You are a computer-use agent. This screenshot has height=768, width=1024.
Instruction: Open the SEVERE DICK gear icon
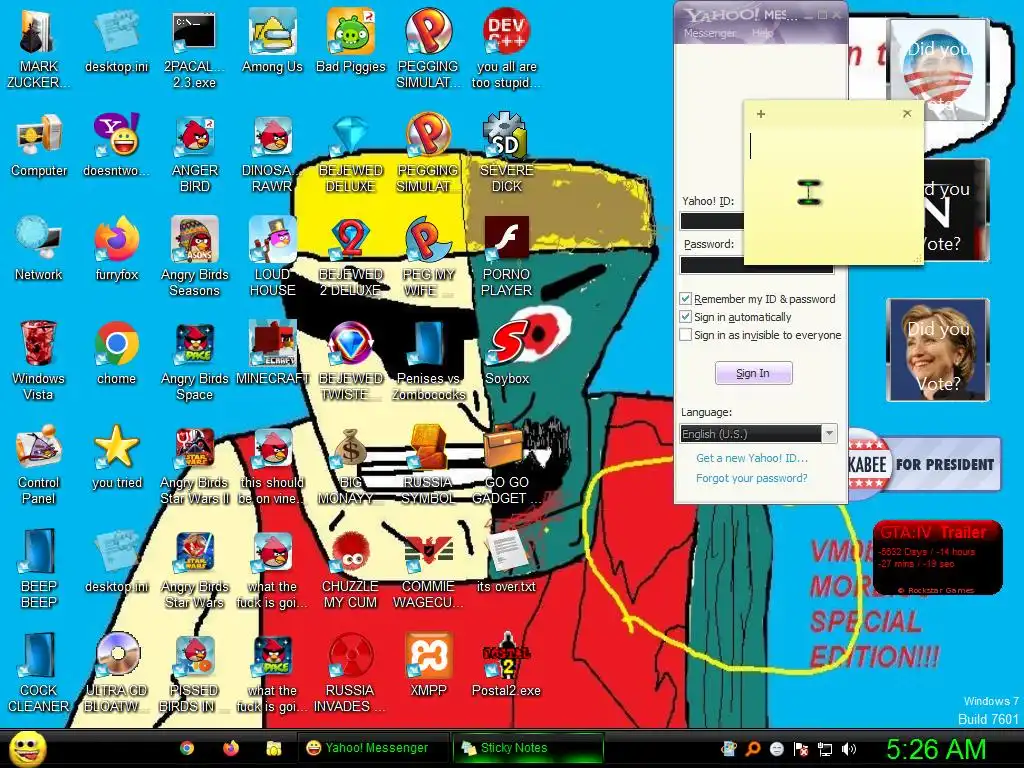coord(507,152)
